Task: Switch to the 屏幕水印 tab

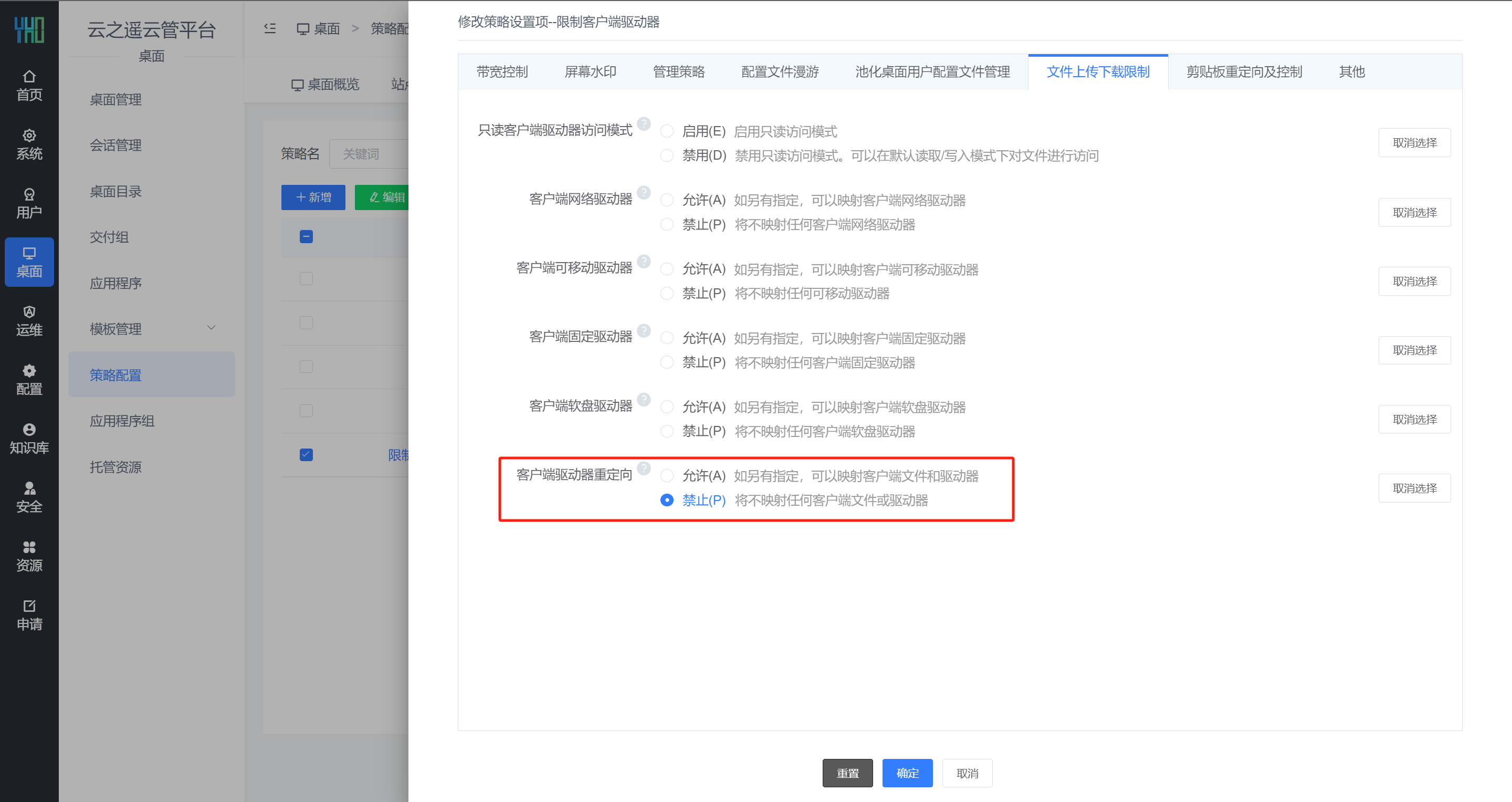Action: [x=591, y=71]
